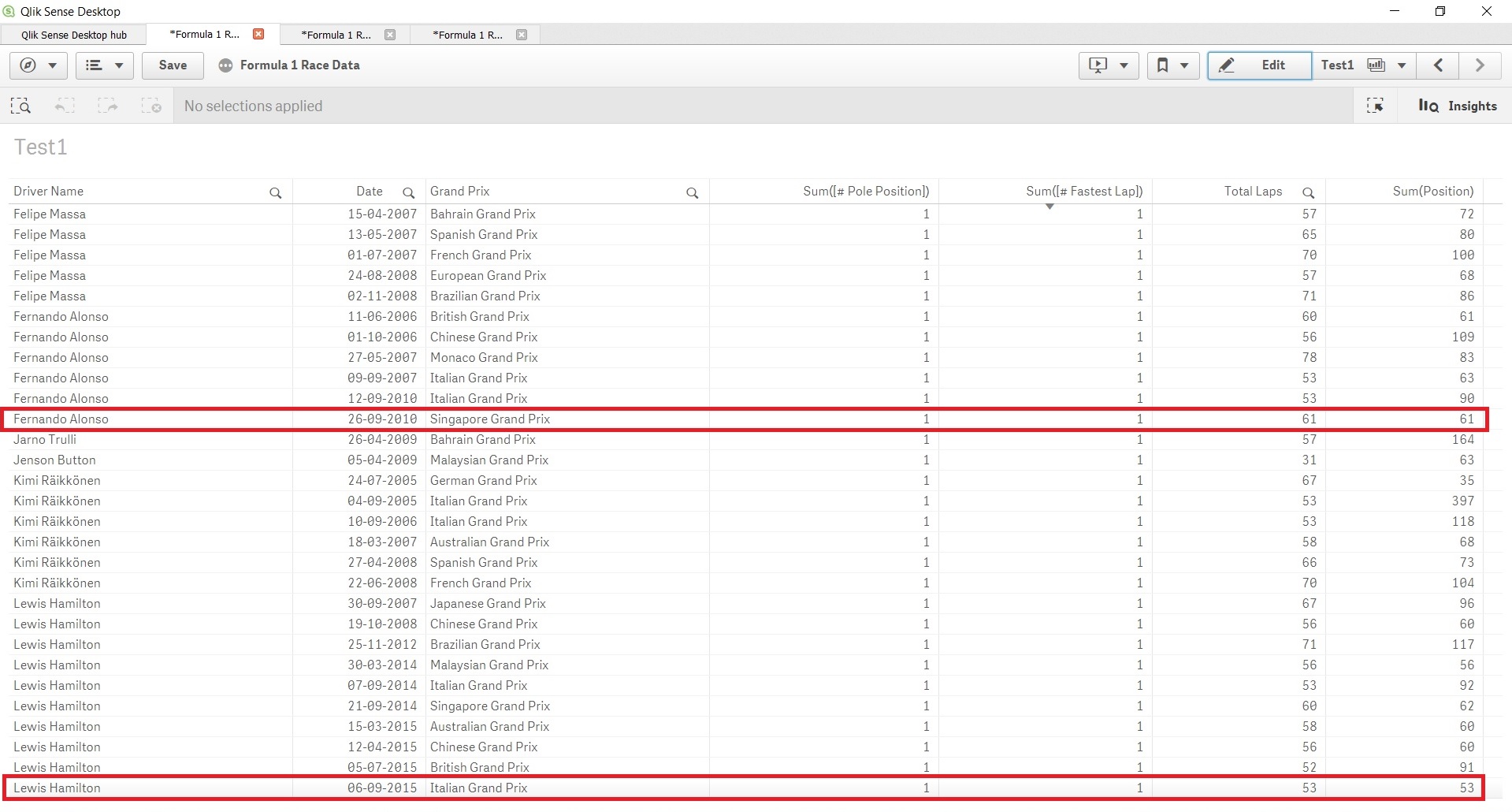Step forward in selections
Viewport: 1512px width, 812px height.
[x=108, y=106]
